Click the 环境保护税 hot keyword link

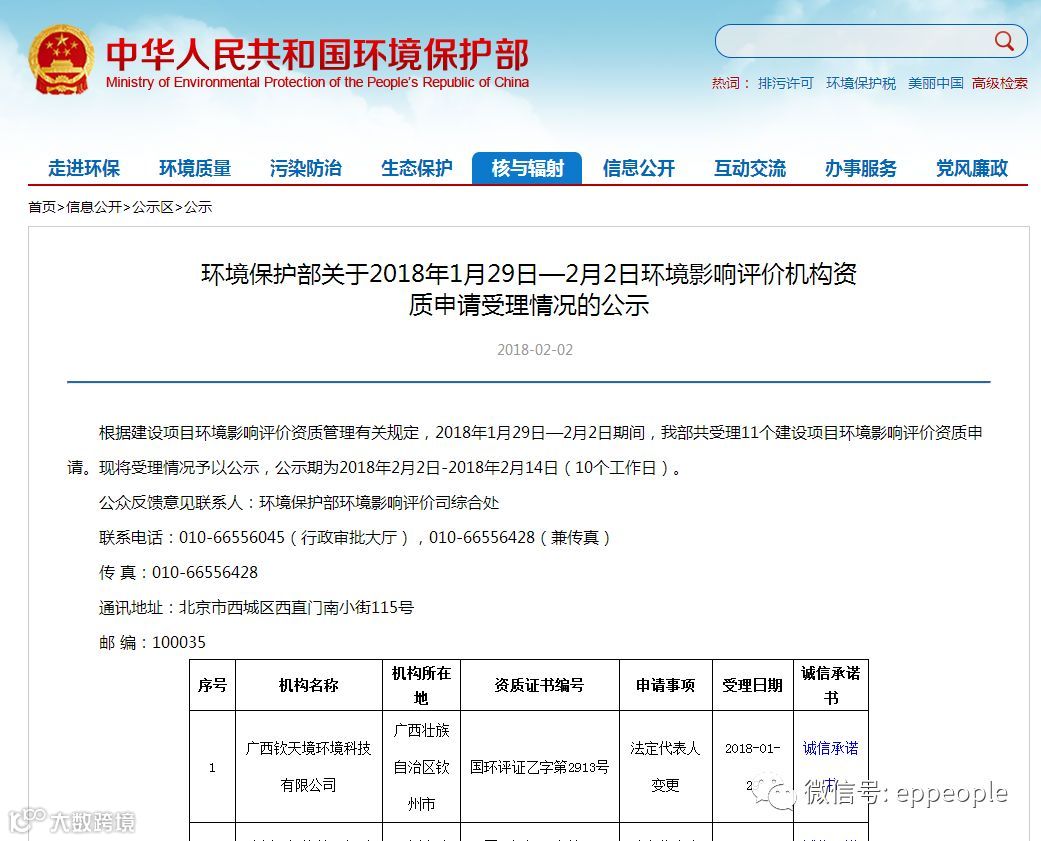point(860,83)
